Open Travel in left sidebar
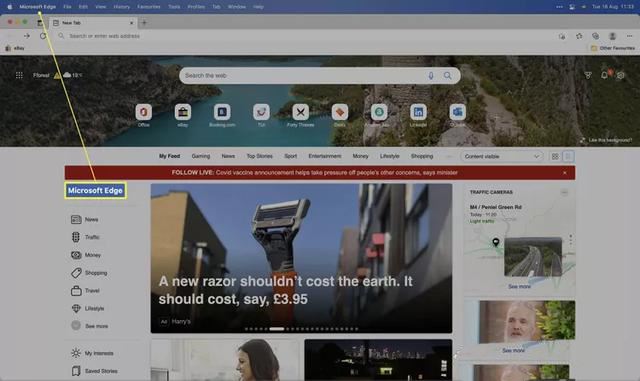Image resolution: width=640 pixels, height=381 pixels. tap(85, 291)
